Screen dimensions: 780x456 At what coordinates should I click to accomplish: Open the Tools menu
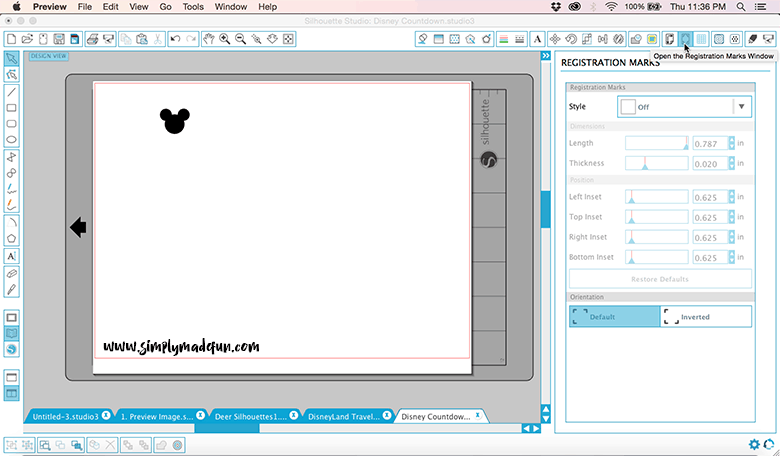point(193,7)
